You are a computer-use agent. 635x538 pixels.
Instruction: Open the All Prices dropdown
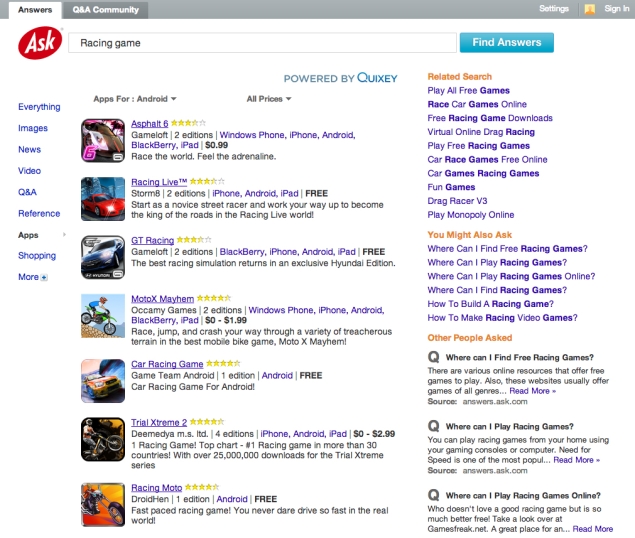(x=269, y=99)
